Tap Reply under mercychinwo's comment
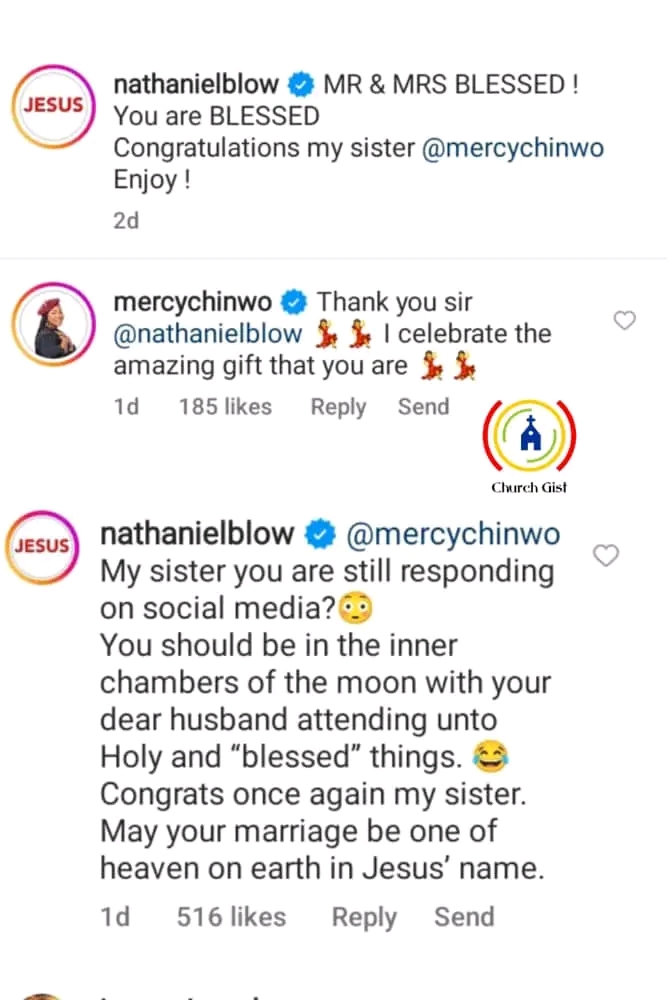 tap(338, 407)
